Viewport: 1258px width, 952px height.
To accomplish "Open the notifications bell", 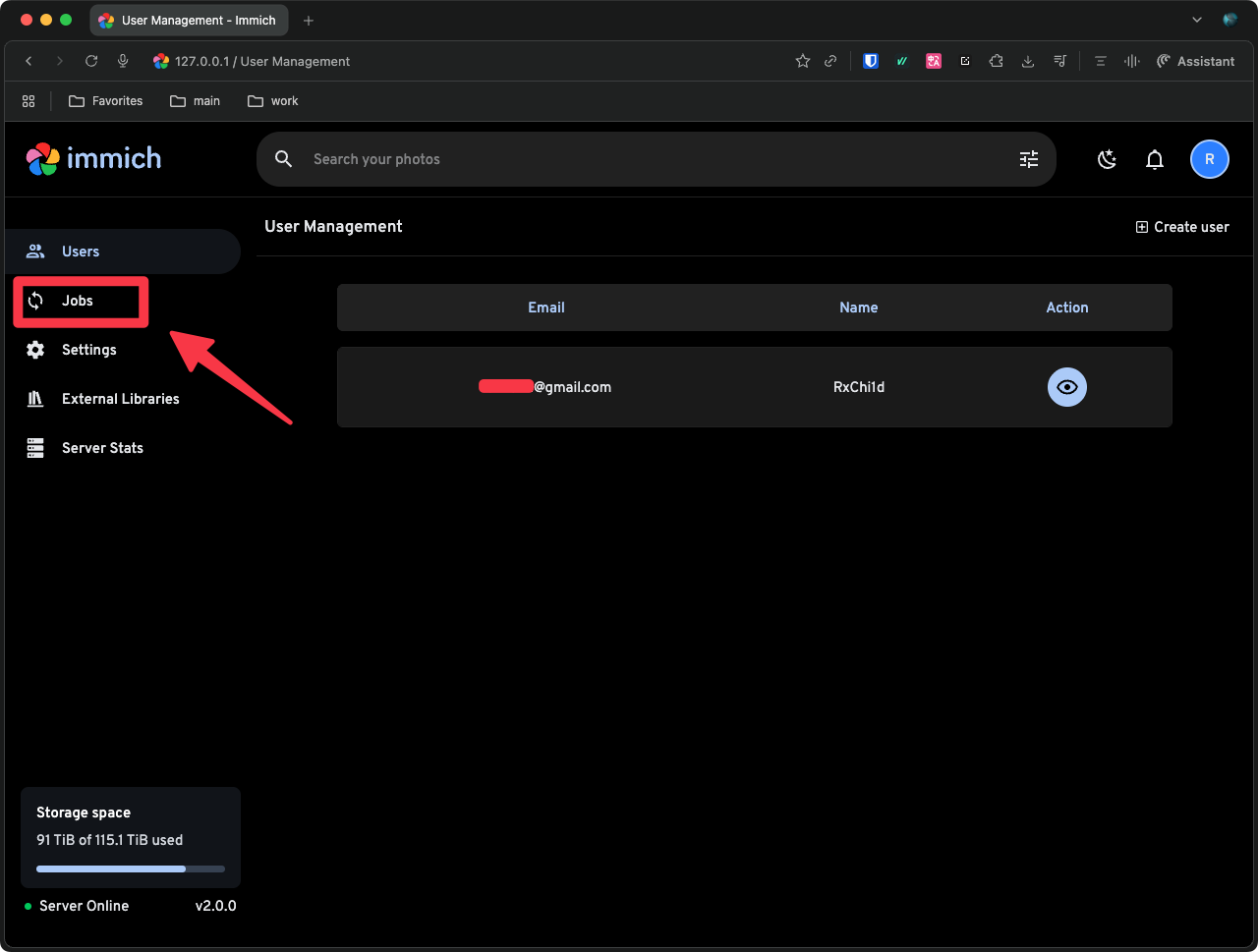I will click(x=1155, y=159).
